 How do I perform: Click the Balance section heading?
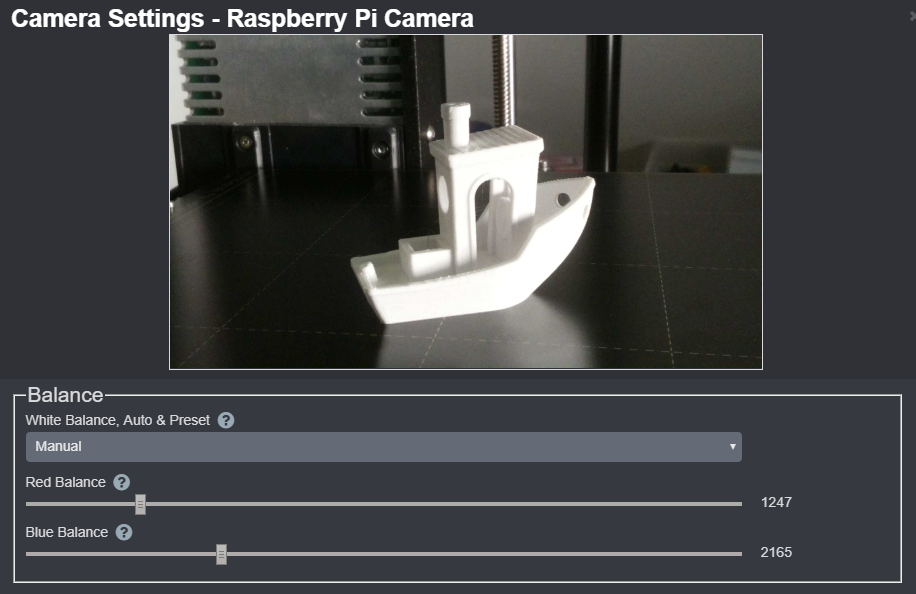click(65, 395)
